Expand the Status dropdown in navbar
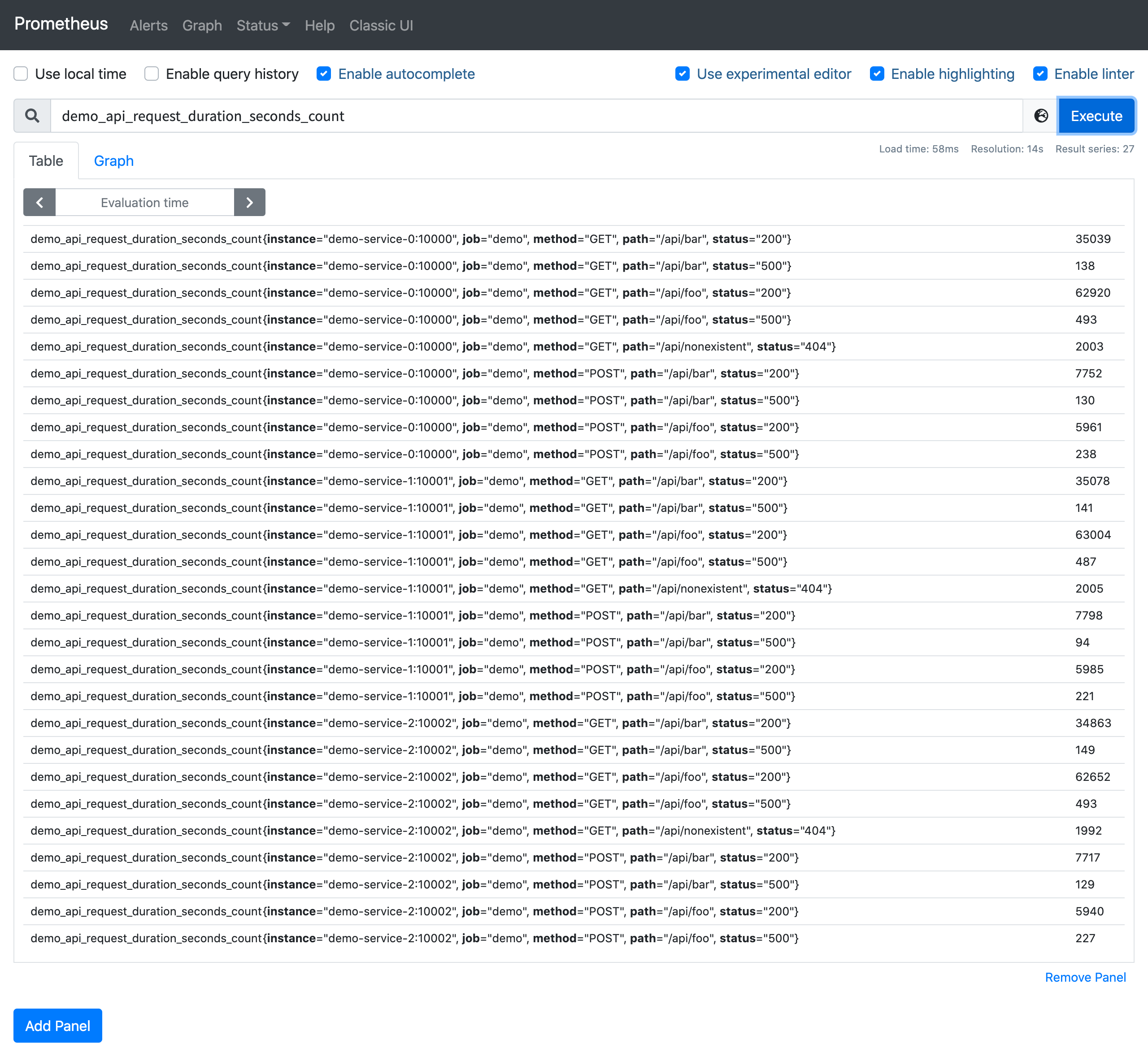 263,26
